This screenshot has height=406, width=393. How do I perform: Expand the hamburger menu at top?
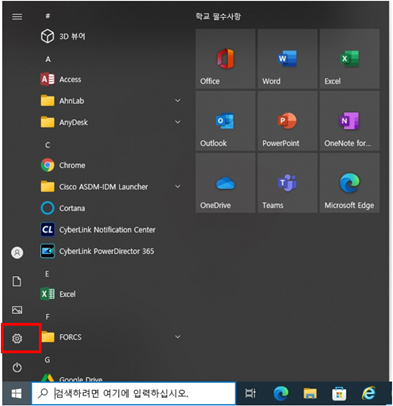(17, 16)
